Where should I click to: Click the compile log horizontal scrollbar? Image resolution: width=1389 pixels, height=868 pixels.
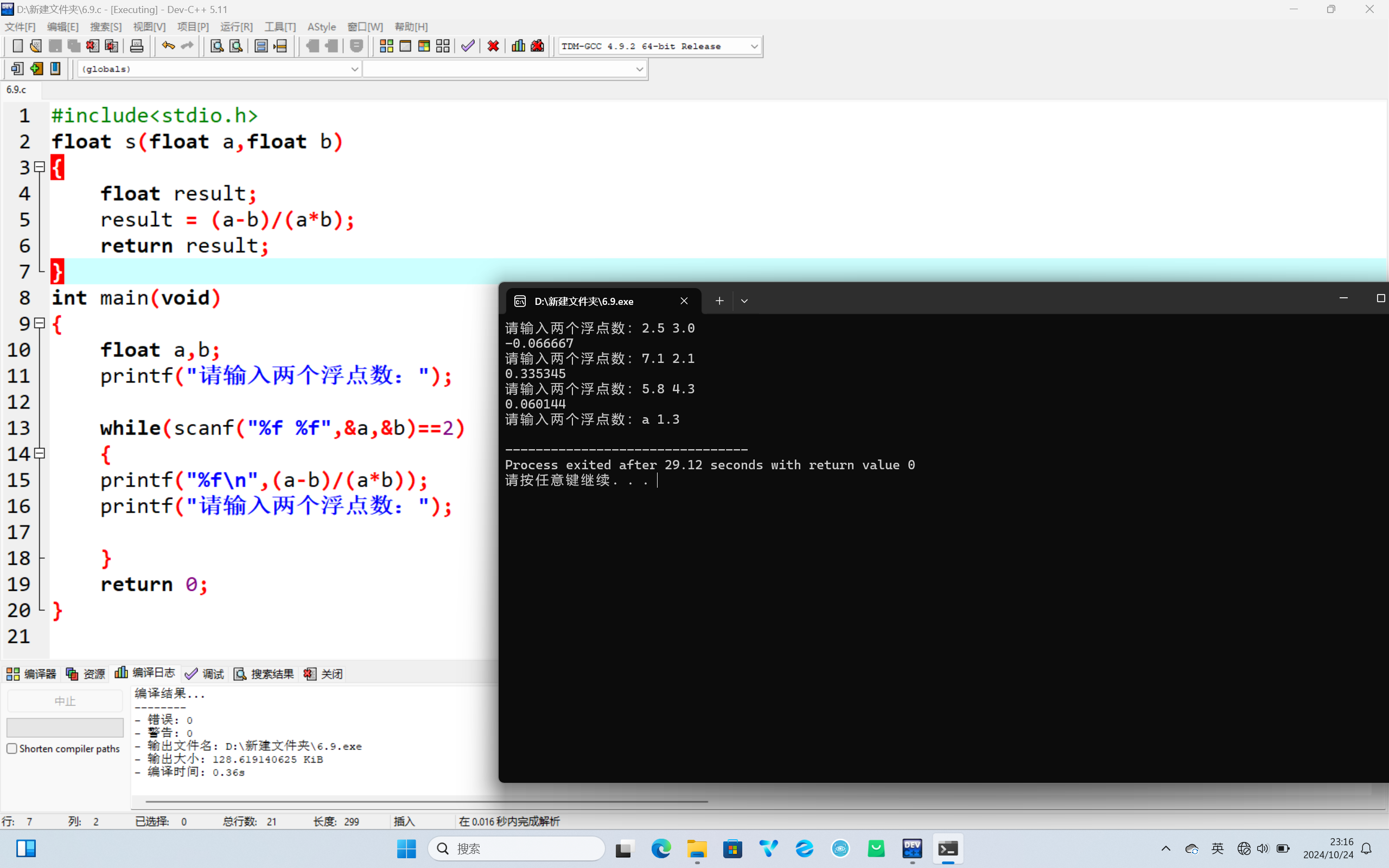(426, 801)
